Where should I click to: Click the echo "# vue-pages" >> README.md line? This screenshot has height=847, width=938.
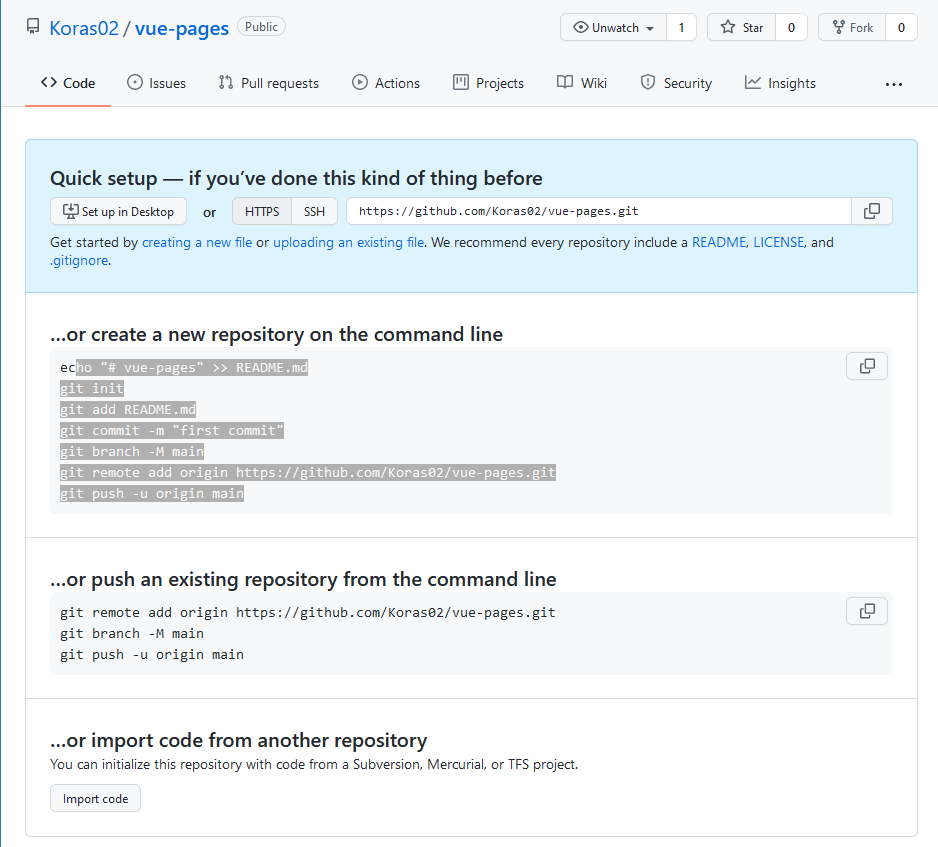click(184, 367)
